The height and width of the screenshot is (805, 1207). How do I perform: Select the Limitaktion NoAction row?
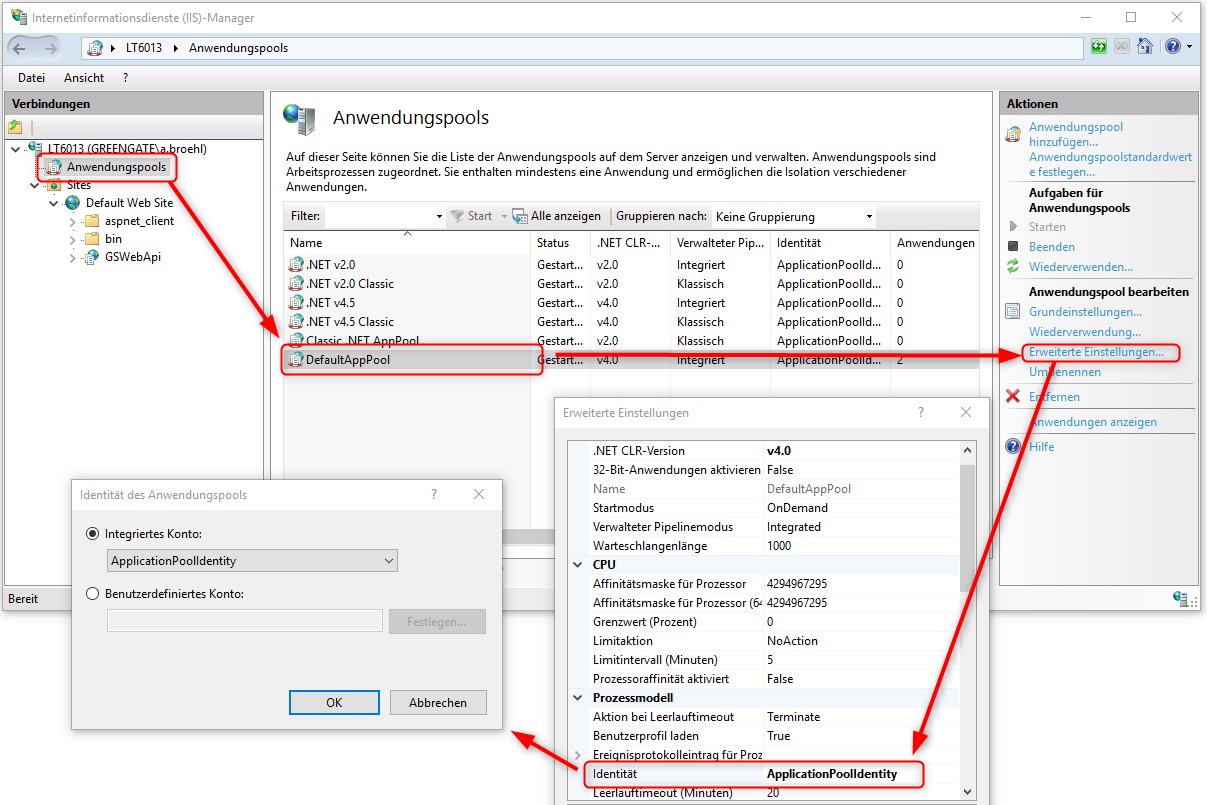coord(763,641)
